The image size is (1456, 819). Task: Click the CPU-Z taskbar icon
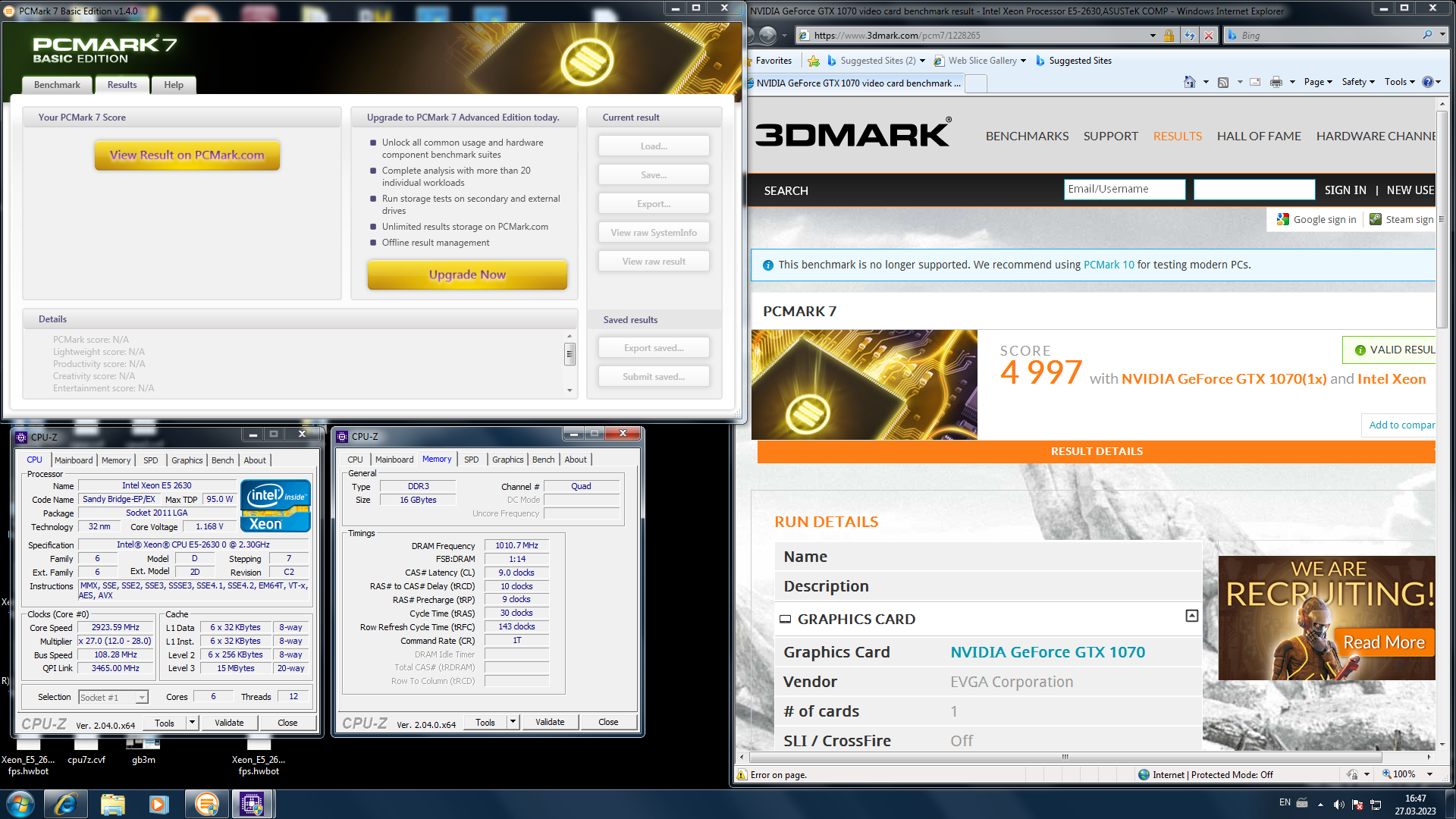tap(252, 804)
